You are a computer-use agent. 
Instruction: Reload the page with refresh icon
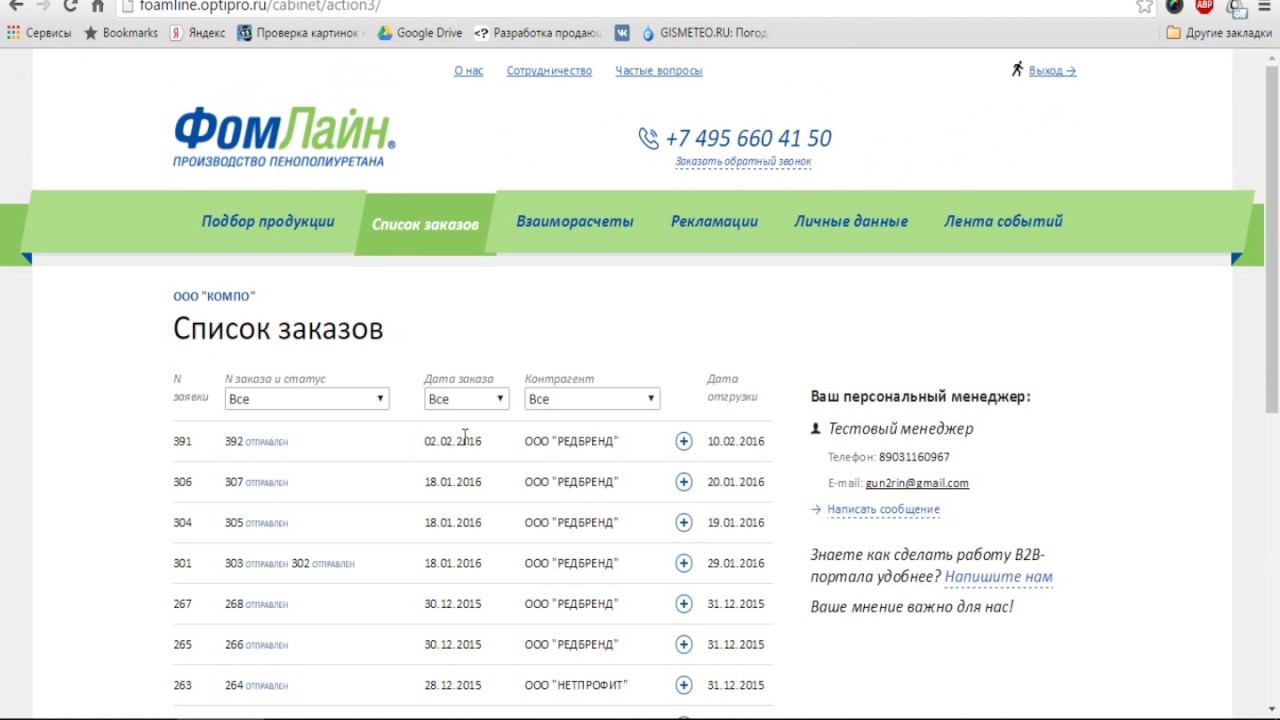click(70, 6)
